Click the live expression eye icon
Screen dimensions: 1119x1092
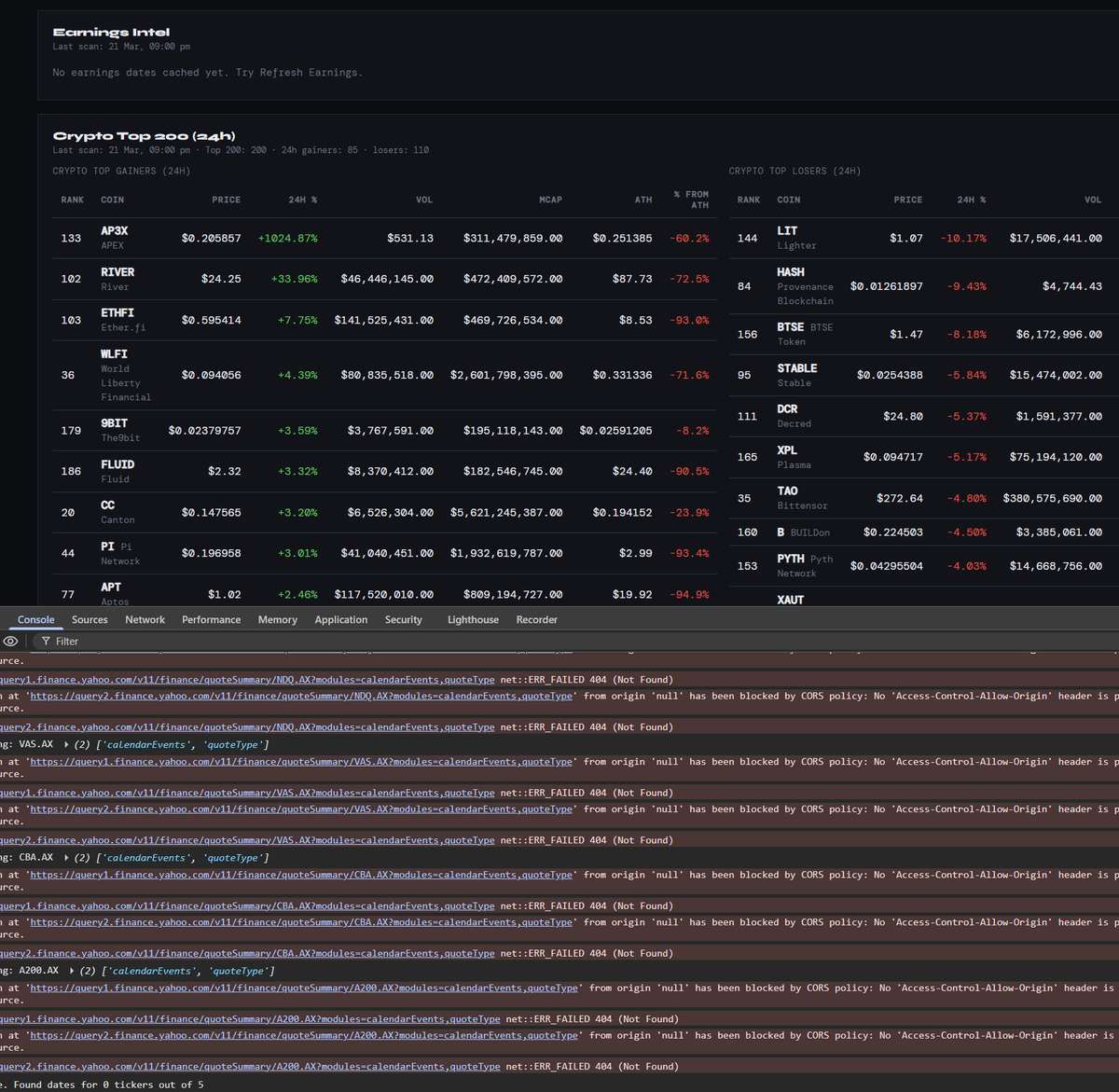pos(10,642)
